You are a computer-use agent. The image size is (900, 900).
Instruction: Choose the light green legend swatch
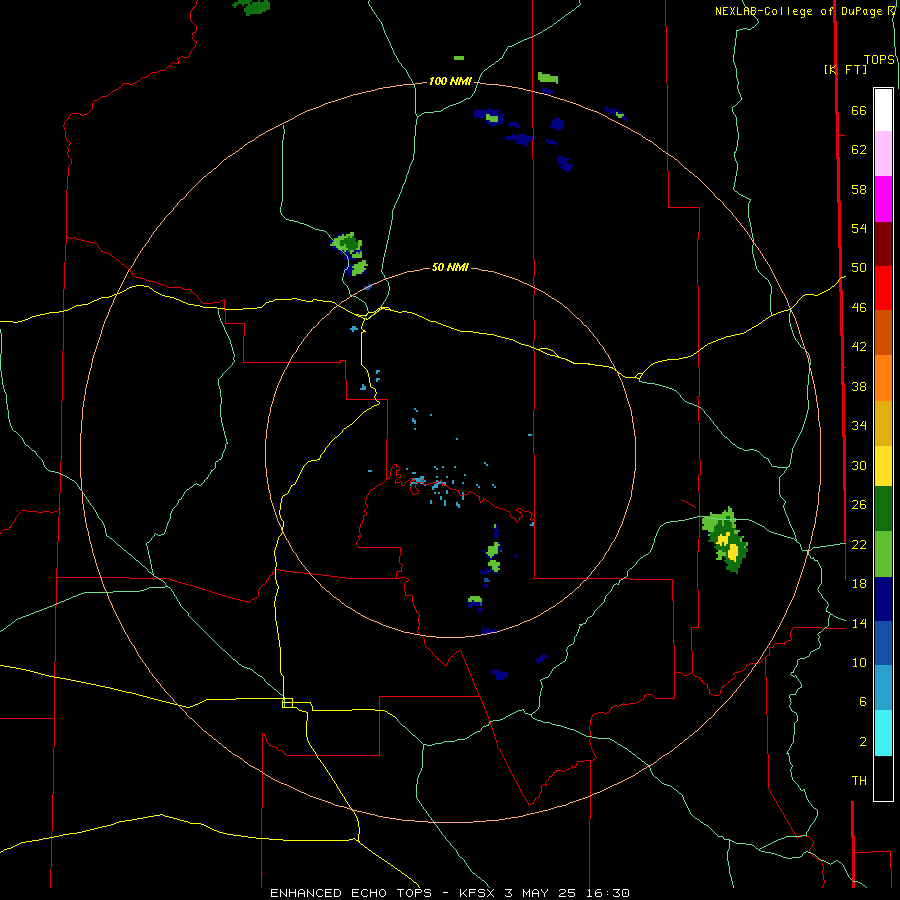click(883, 554)
